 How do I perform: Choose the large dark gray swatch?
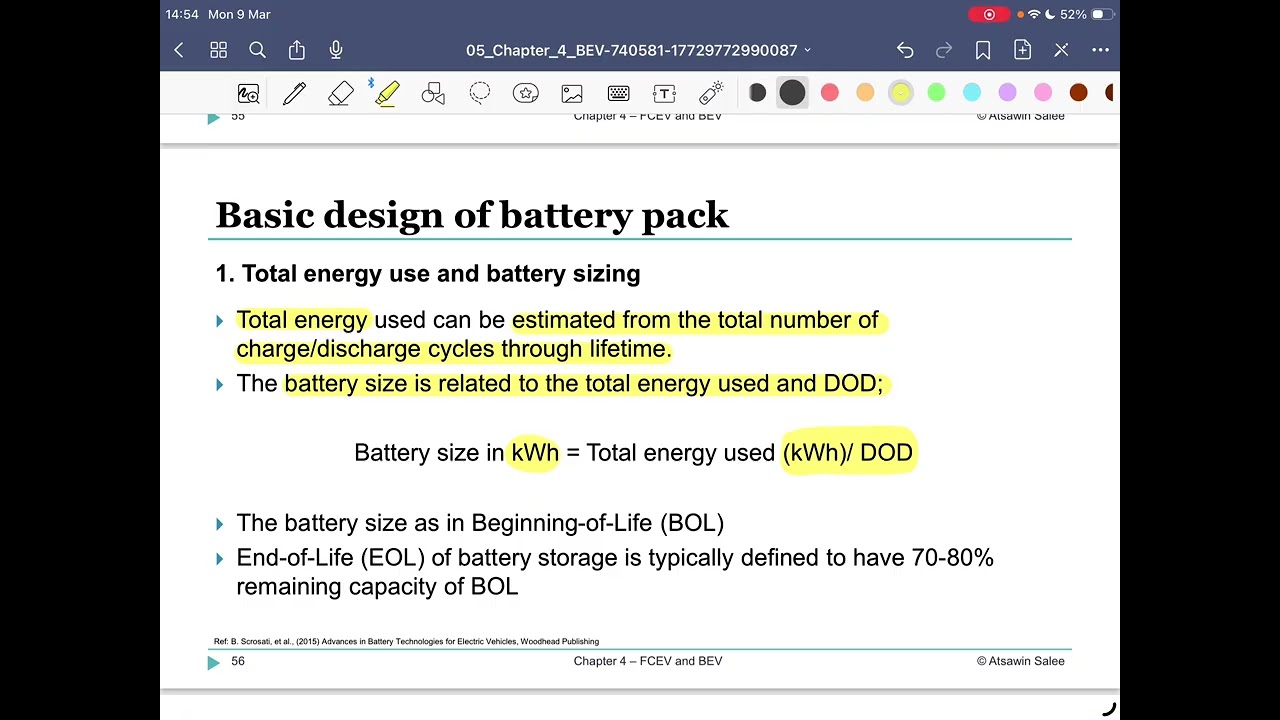(x=792, y=93)
